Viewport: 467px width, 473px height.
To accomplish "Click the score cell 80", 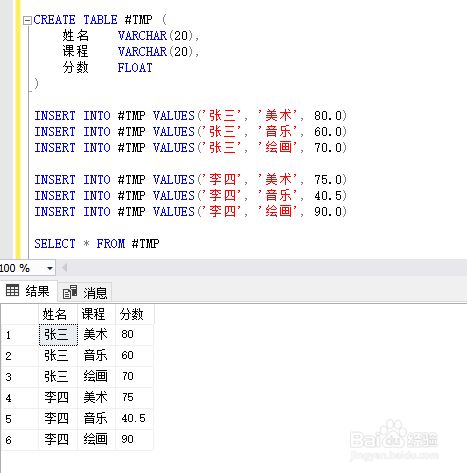I will [135, 335].
